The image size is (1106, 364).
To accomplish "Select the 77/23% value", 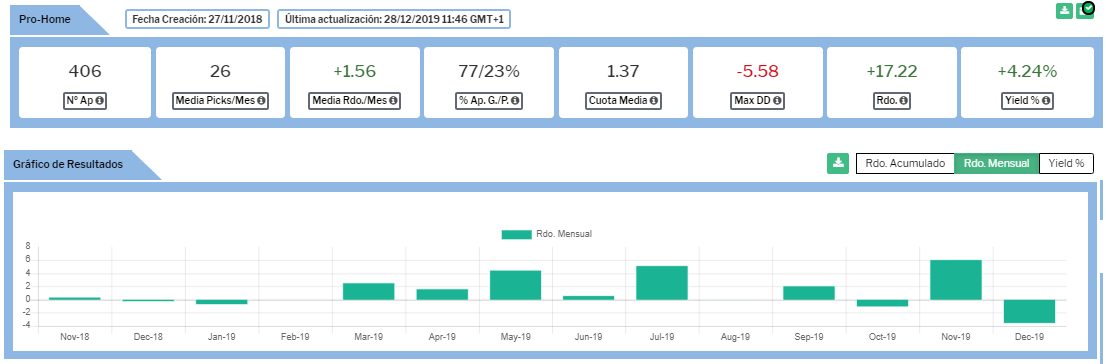I will point(490,71).
